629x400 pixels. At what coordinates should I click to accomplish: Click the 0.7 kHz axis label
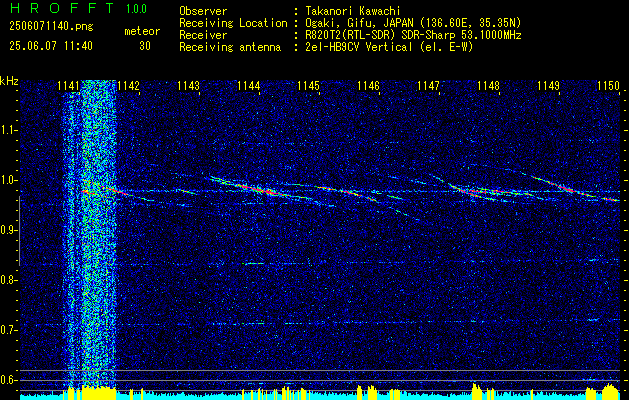[x=8, y=330]
